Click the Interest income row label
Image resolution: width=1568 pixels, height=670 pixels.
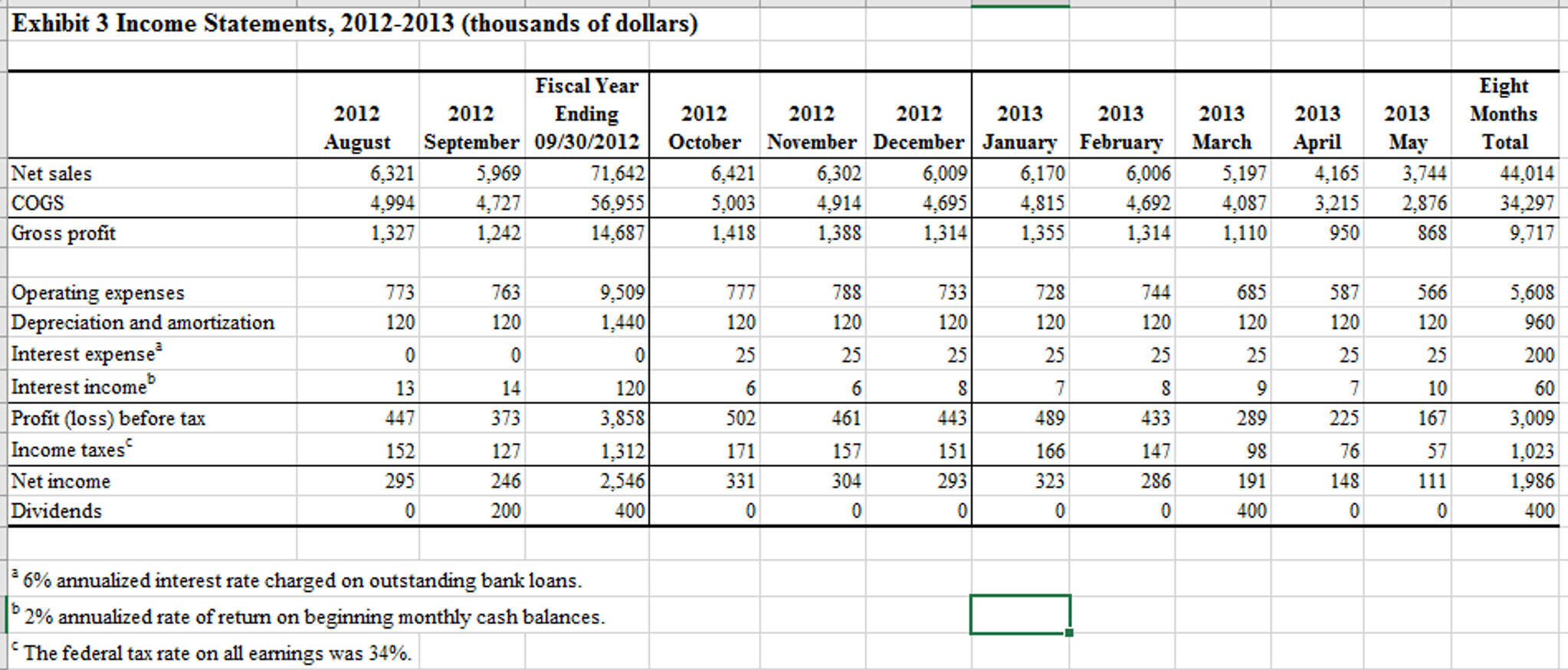pos(84,386)
